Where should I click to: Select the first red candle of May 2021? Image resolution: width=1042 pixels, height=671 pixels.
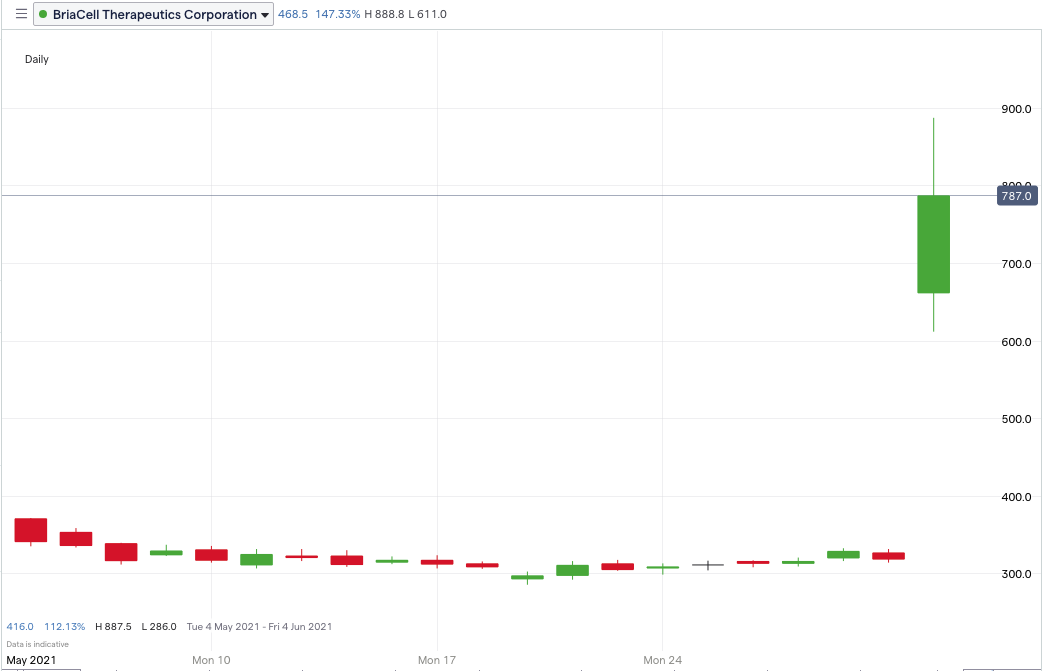pos(31,530)
